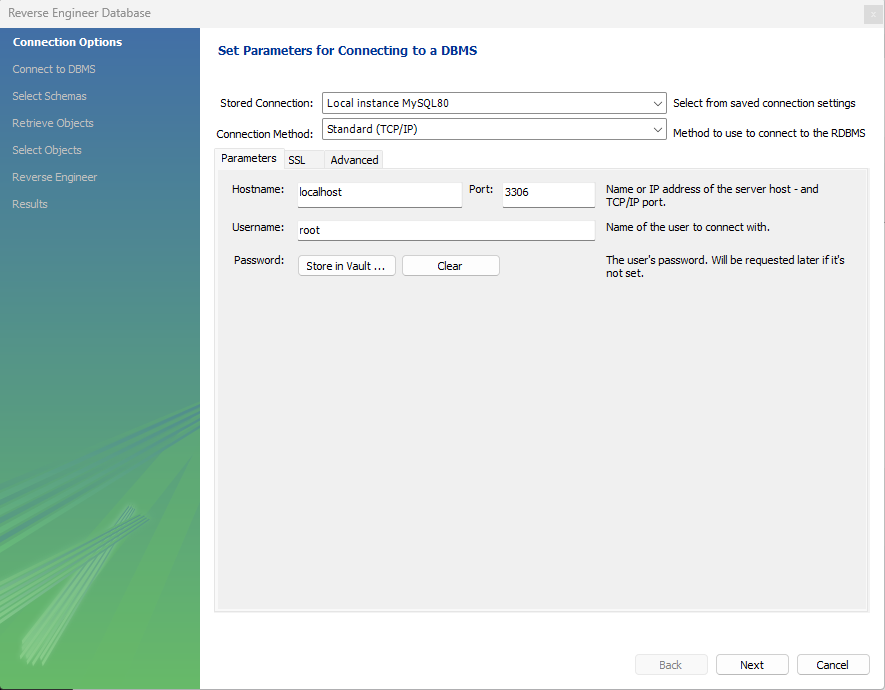This screenshot has width=885, height=690.
Task: Select the Results step
Action: (30, 204)
